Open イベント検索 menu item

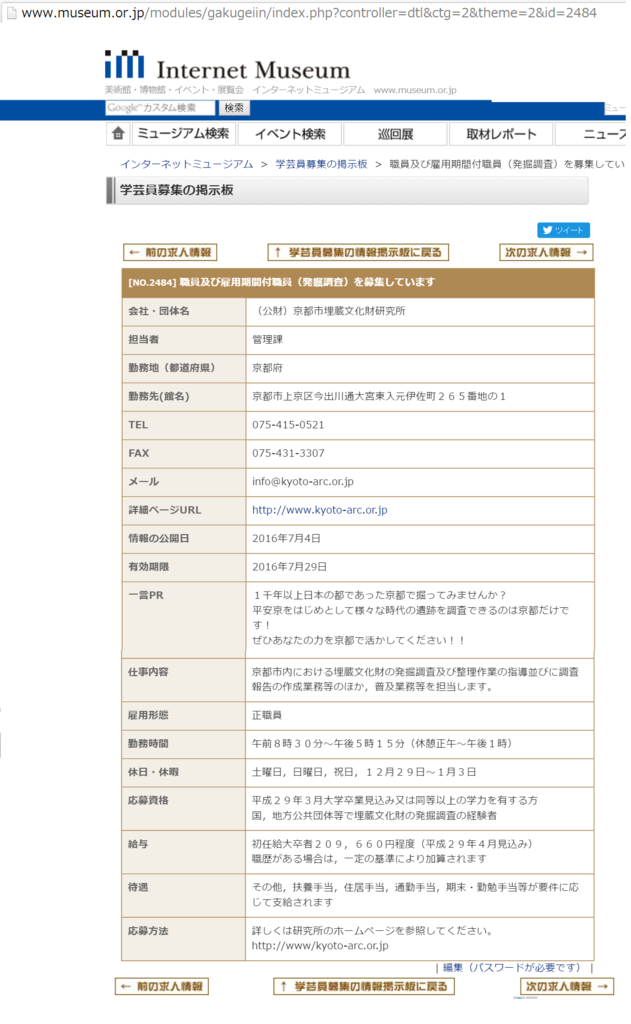[290, 134]
